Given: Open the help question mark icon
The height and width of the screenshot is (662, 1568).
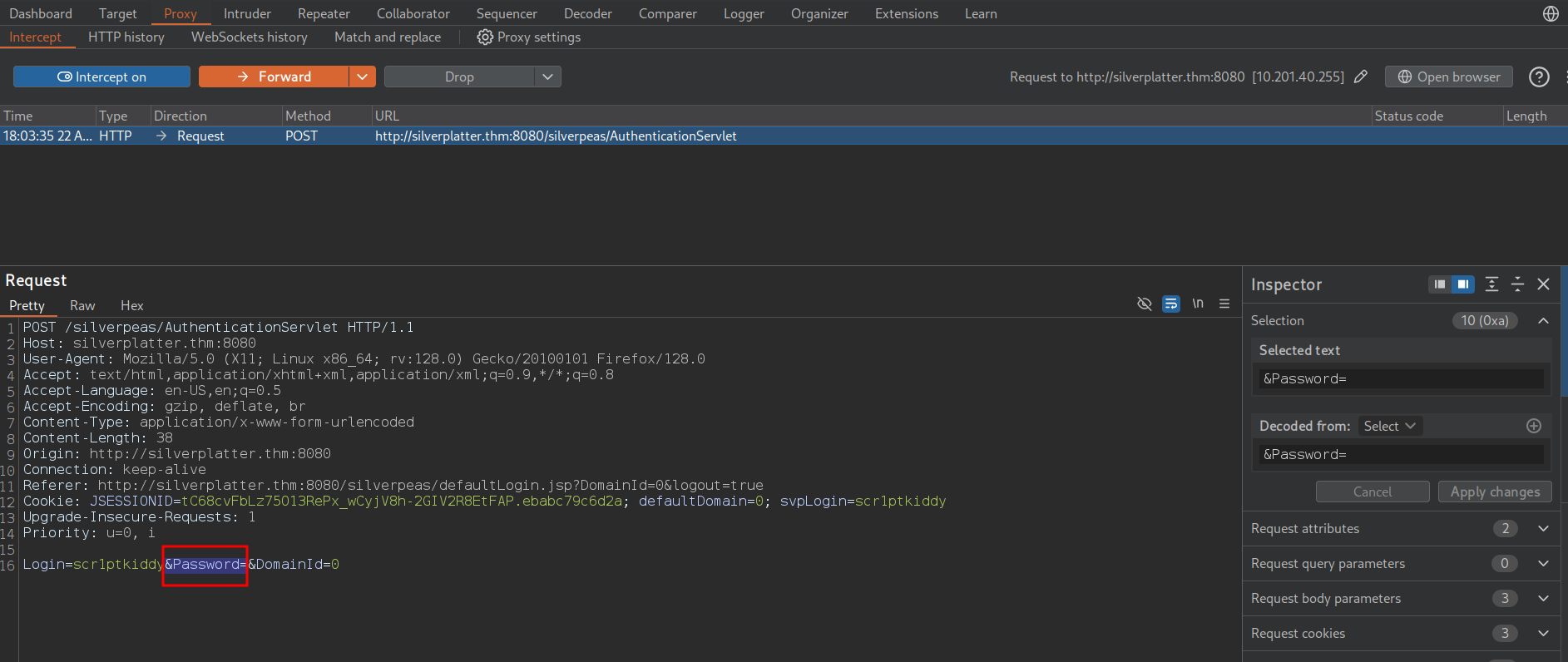Looking at the screenshot, I should tap(1539, 77).
